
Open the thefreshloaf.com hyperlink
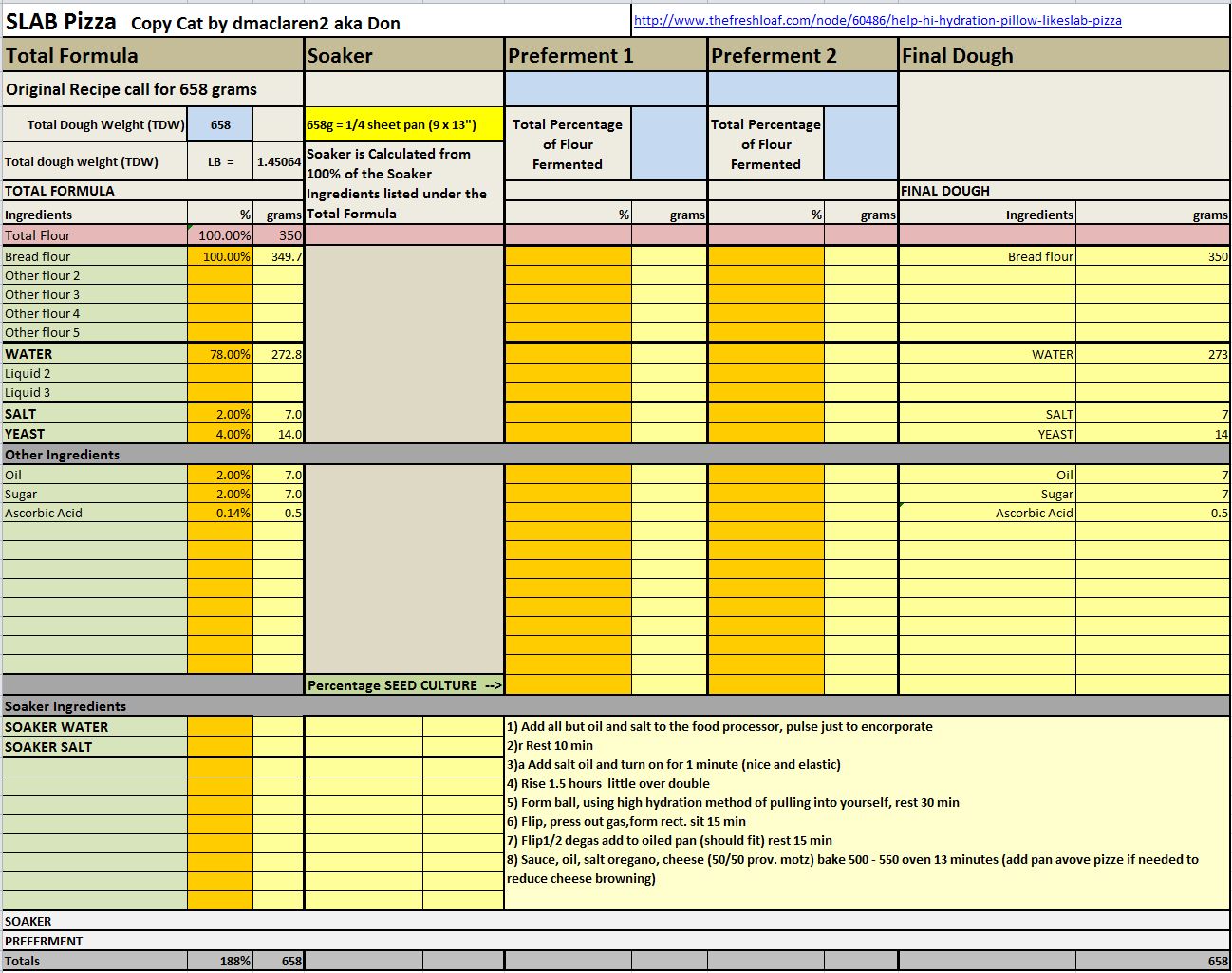click(x=877, y=20)
